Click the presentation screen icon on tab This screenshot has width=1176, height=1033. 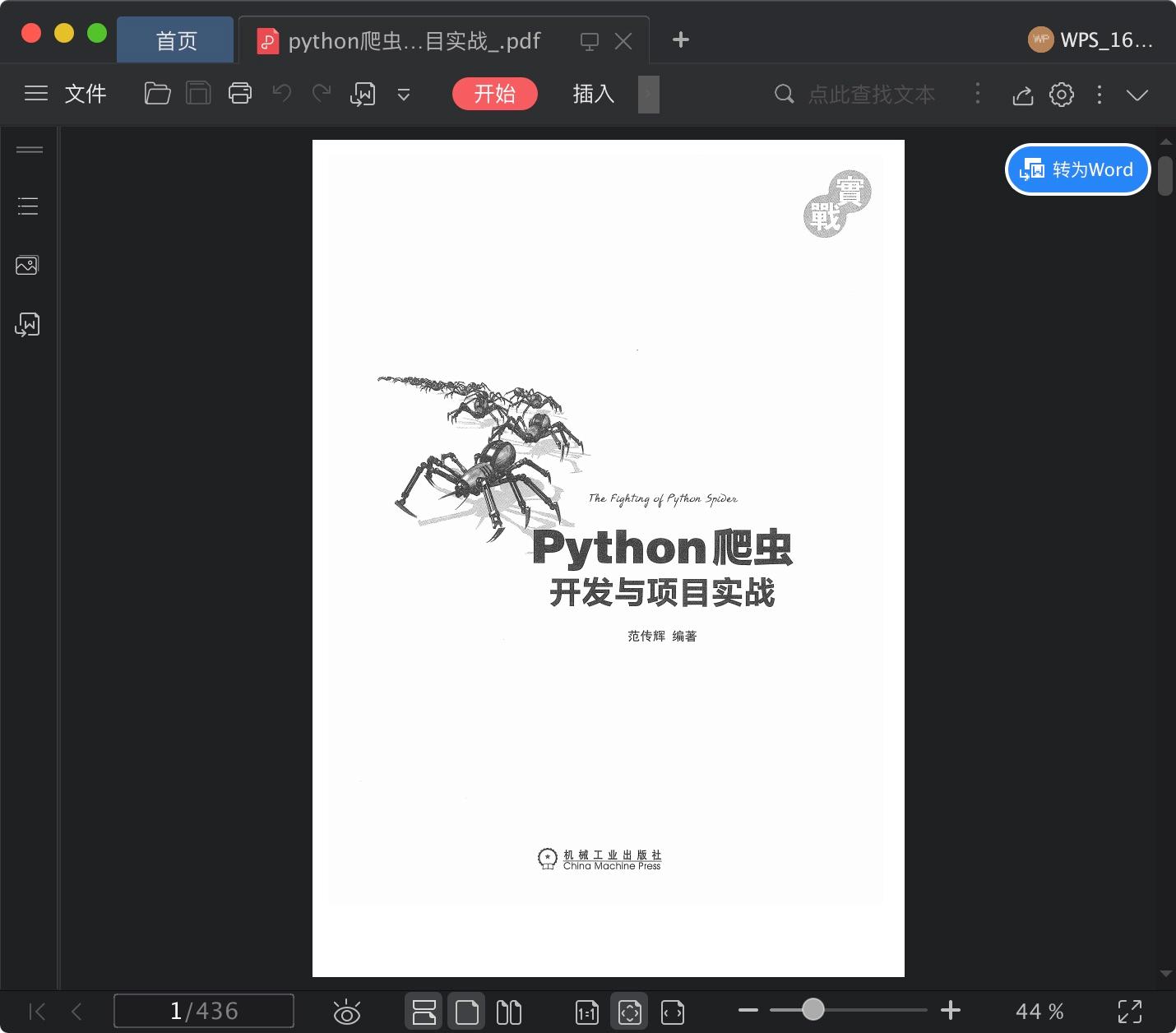(589, 41)
